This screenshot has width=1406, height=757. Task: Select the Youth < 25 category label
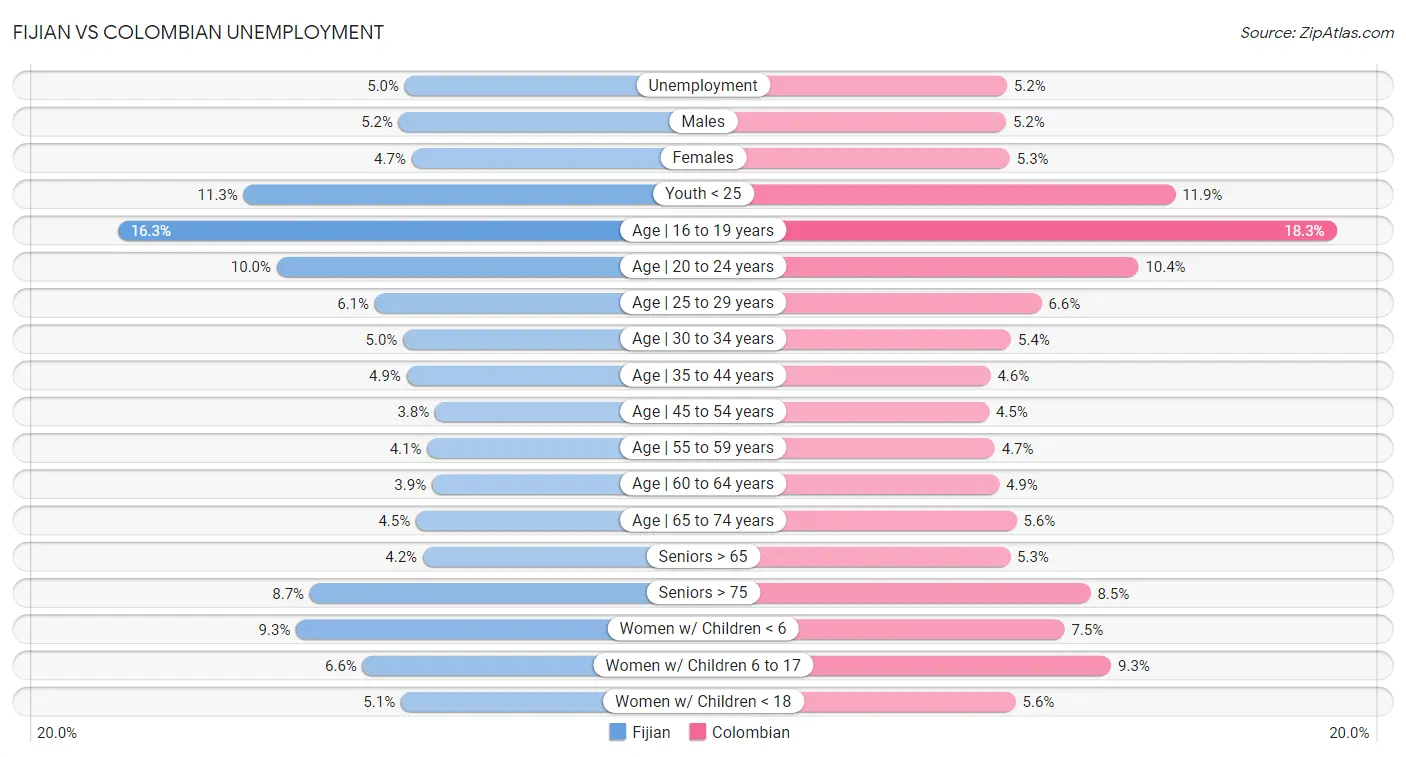point(703,194)
